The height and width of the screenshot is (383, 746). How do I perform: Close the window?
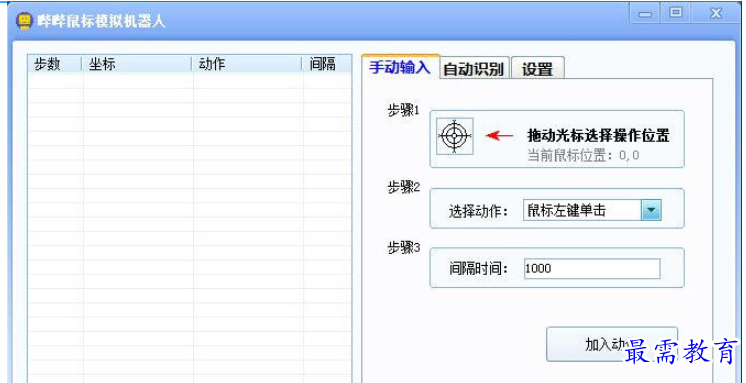(715, 13)
